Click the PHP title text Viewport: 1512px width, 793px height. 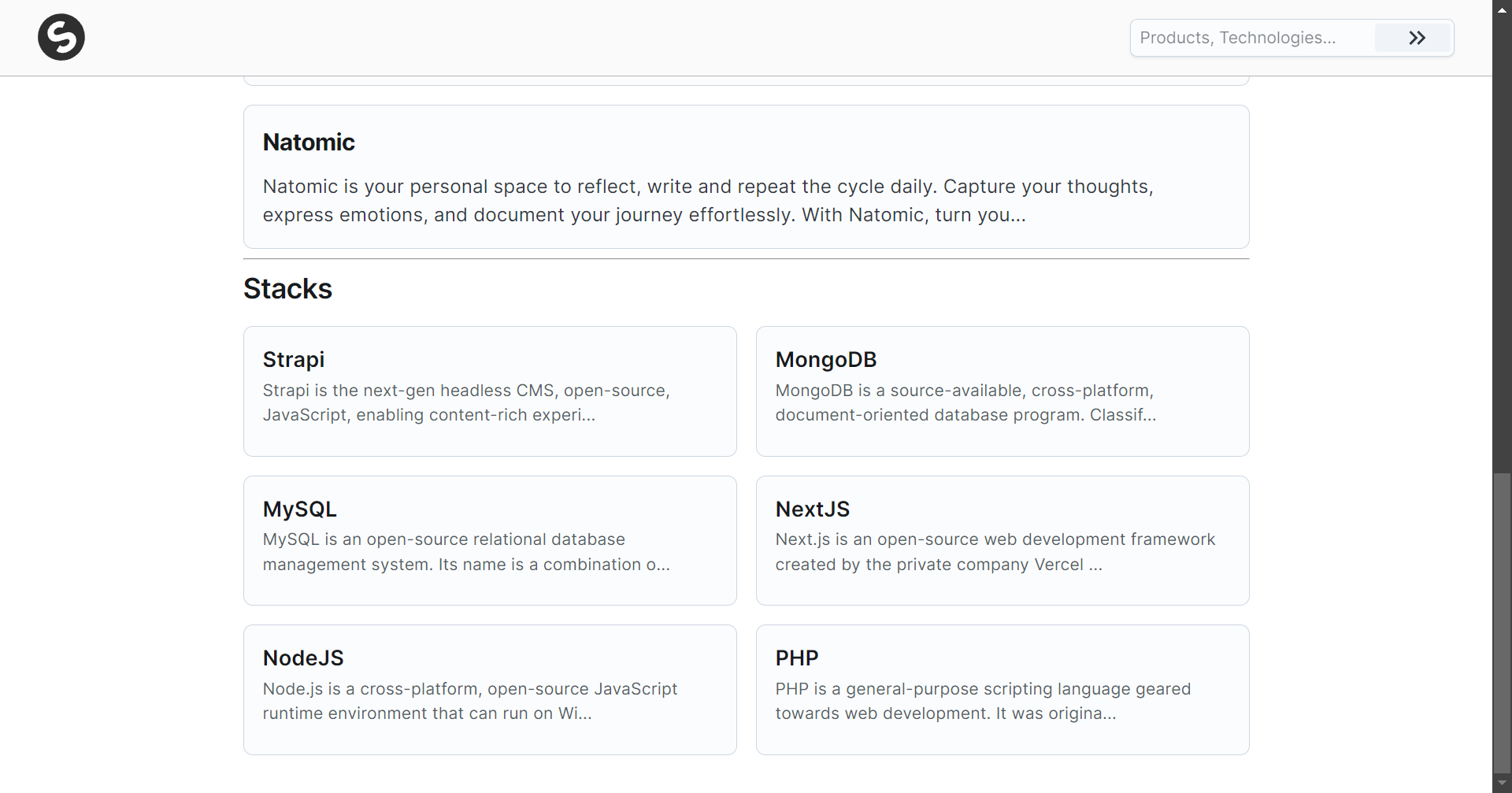796,658
